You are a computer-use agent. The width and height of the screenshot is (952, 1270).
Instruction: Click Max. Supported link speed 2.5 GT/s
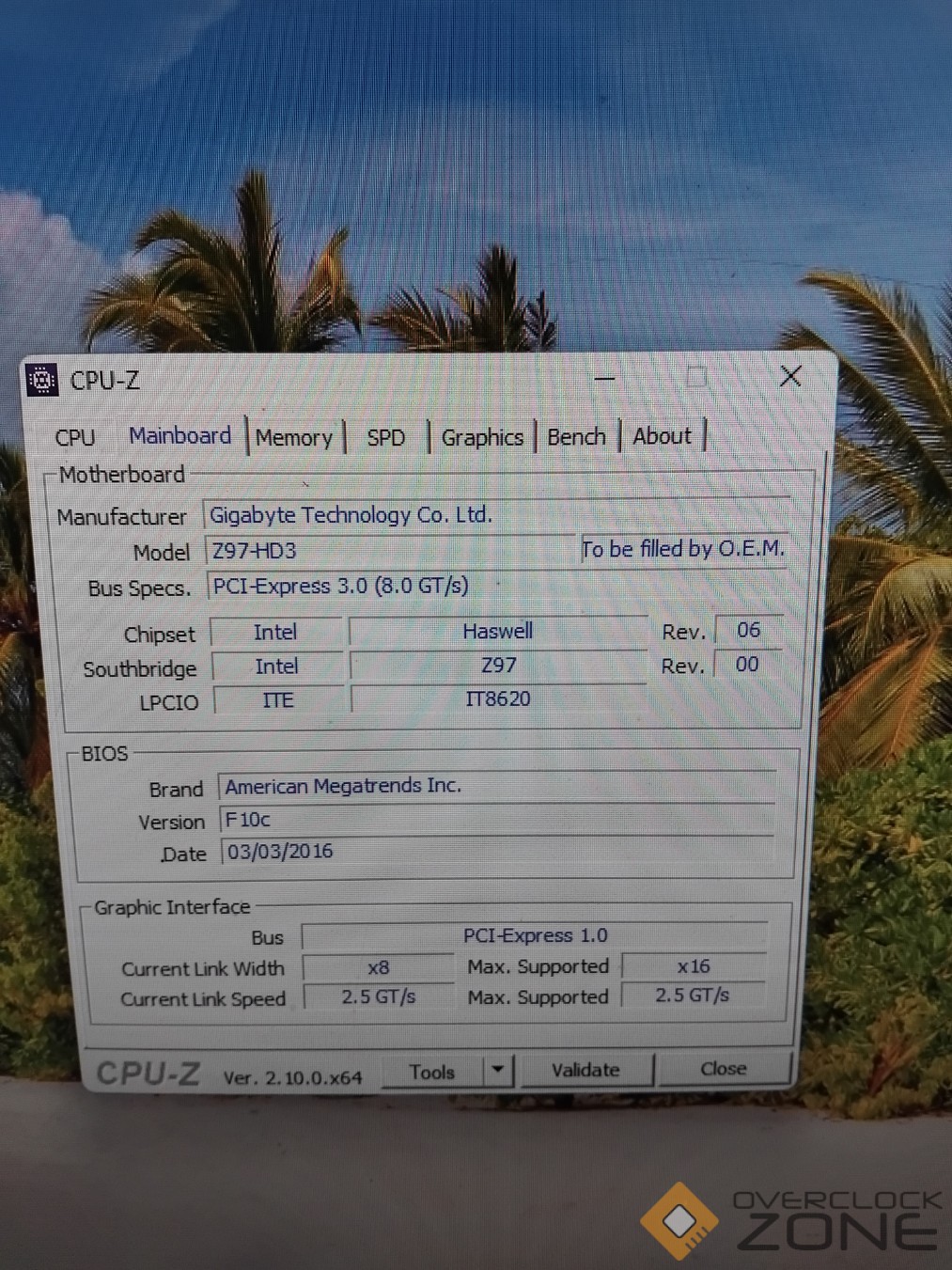click(693, 995)
